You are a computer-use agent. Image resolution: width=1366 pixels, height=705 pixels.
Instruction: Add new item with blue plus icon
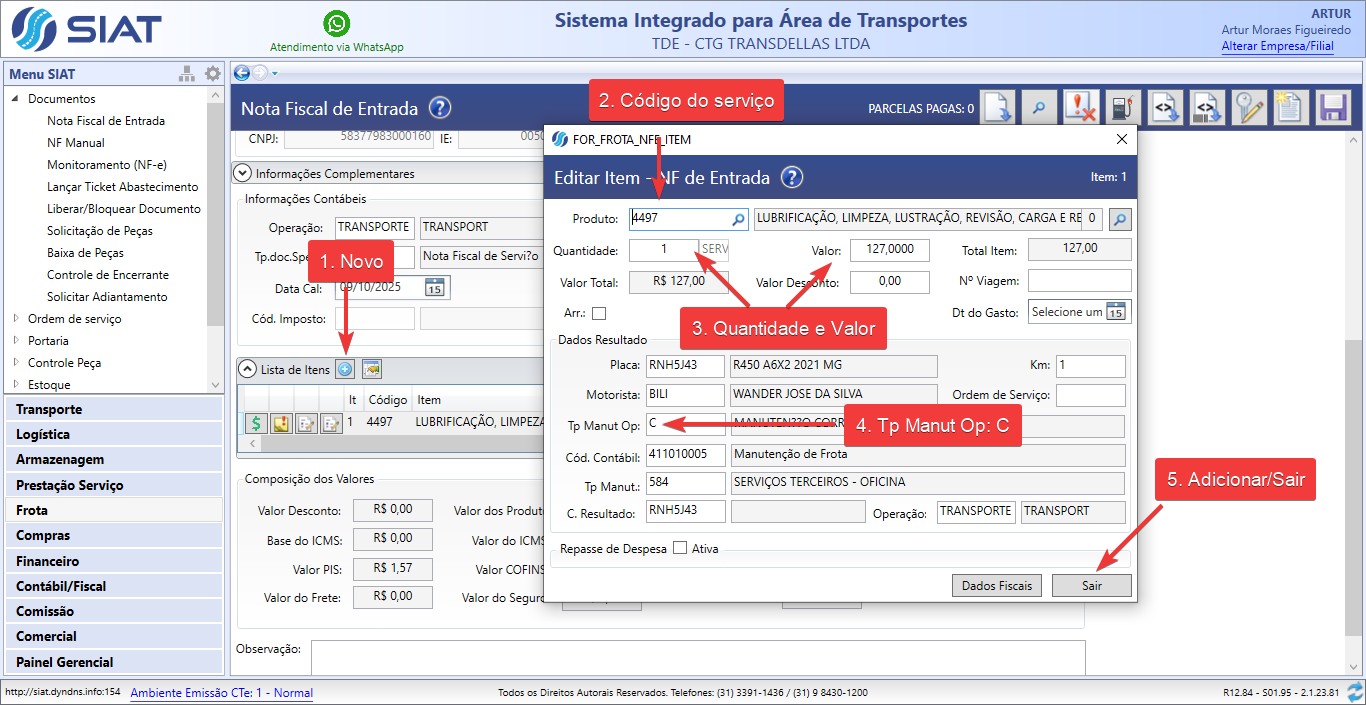(x=345, y=370)
